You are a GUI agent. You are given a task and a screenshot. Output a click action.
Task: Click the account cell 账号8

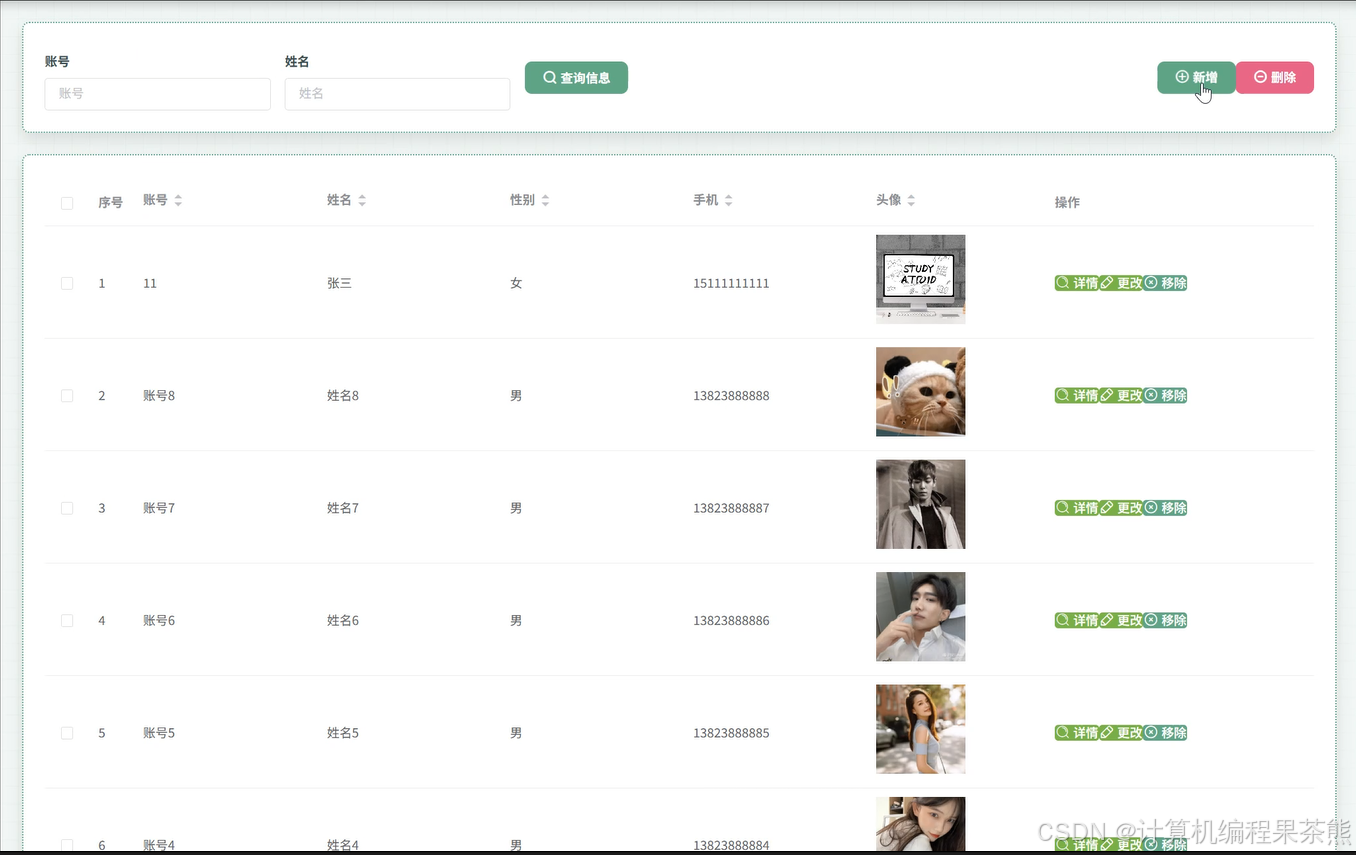[x=159, y=396]
